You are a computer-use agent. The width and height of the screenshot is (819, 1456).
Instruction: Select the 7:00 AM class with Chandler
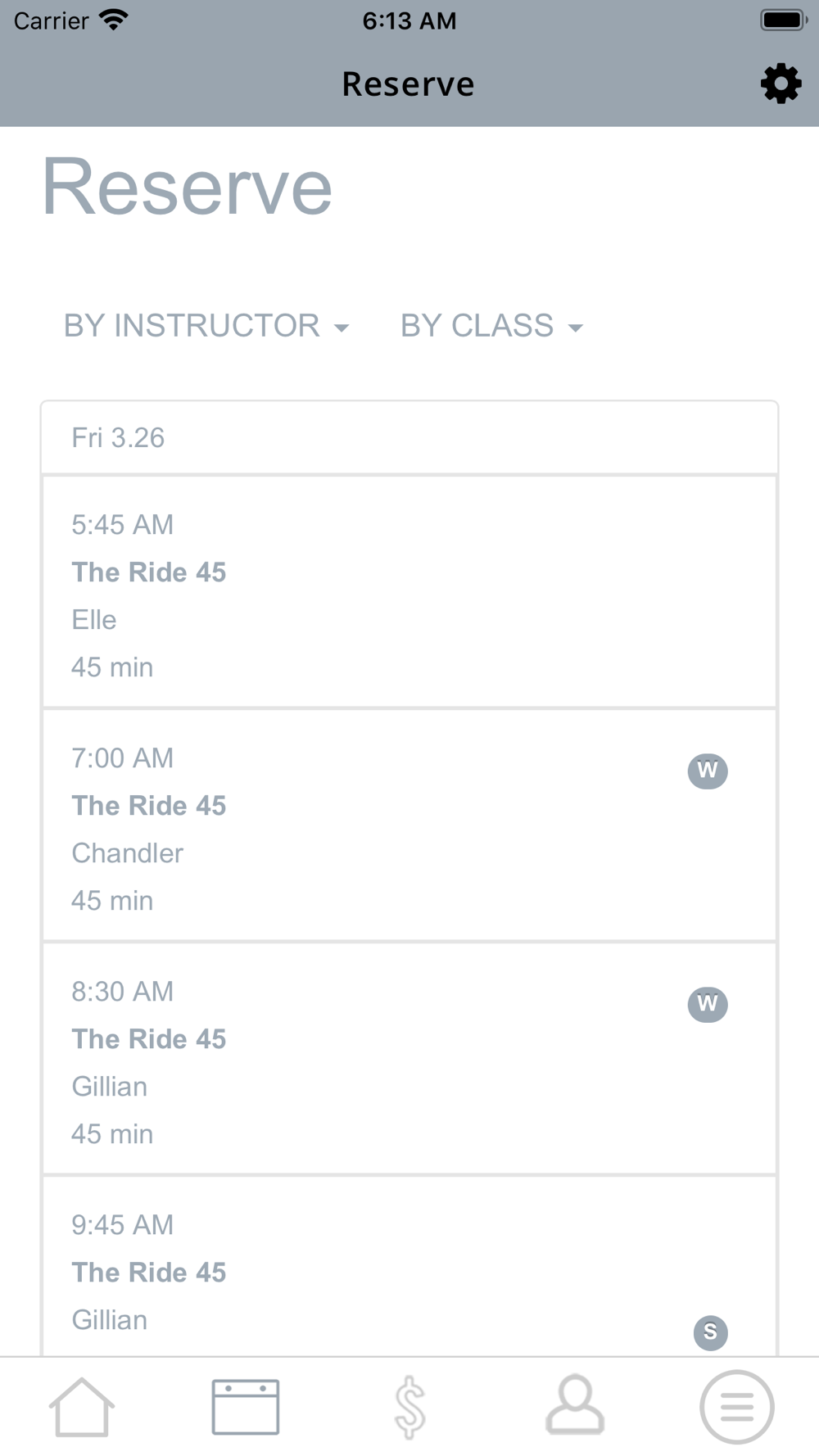pyautogui.click(x=369, y=827)
